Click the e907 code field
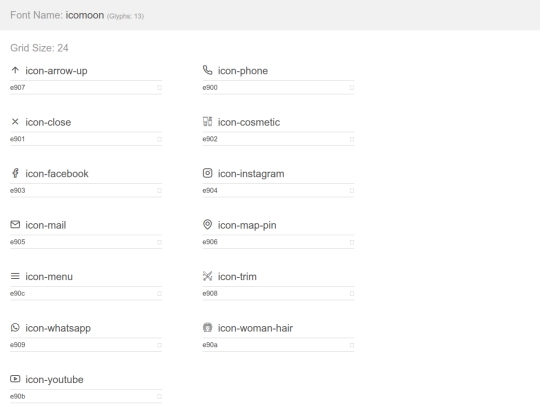This screenshot has width=540, height=405. tap(83, 87)
